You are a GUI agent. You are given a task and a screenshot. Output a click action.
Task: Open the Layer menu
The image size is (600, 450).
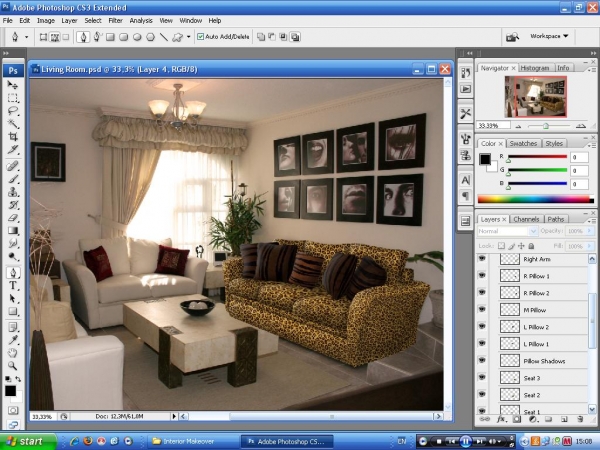click(x=69, y=21)
